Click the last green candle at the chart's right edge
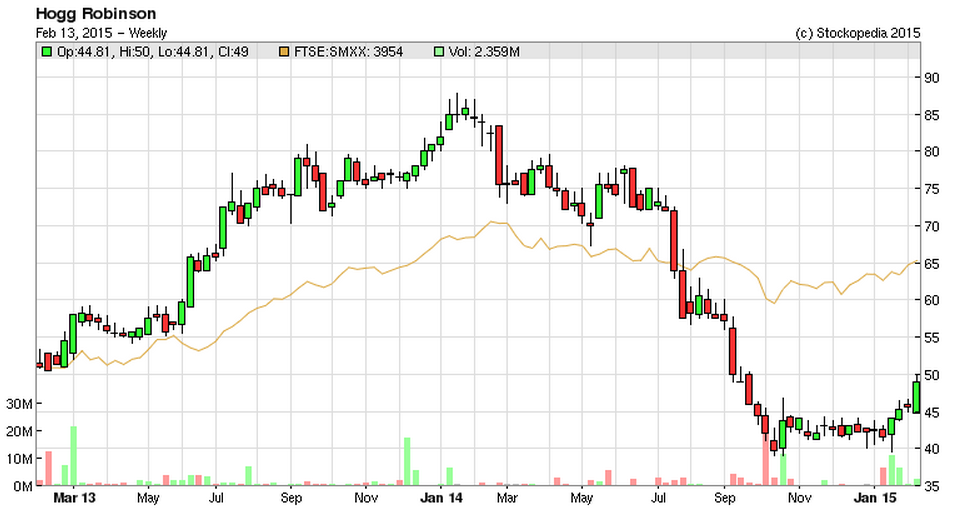 (916, 398)
